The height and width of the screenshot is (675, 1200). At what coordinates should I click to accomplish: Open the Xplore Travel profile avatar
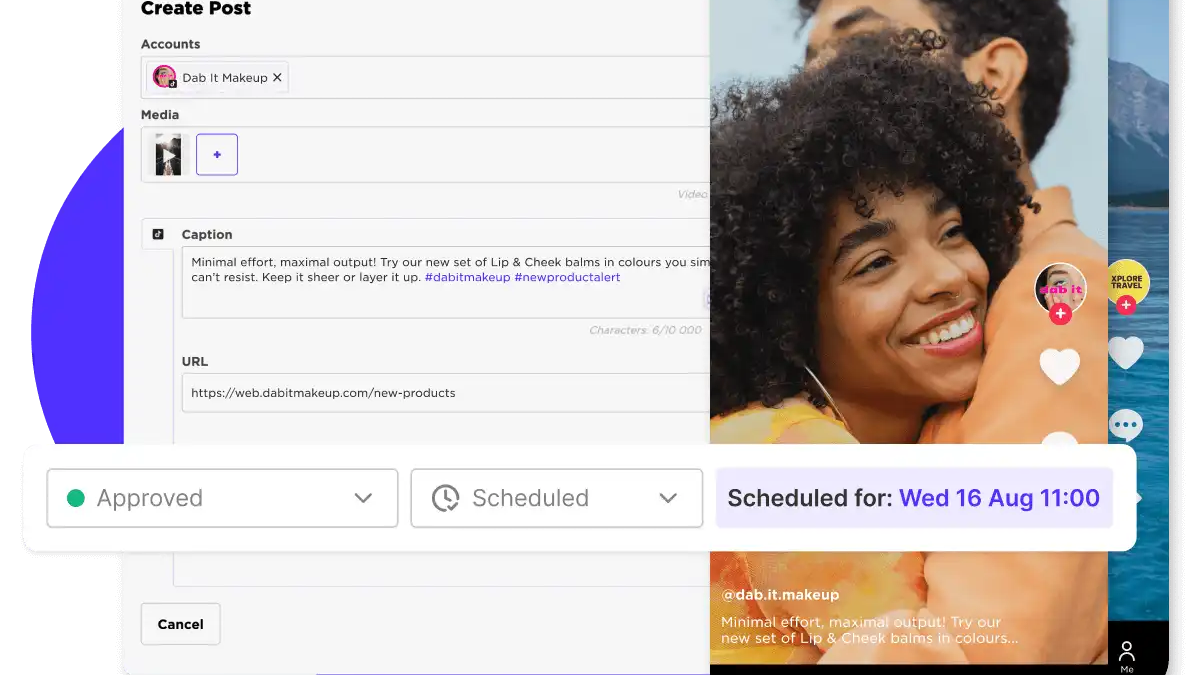[1127, 284]
